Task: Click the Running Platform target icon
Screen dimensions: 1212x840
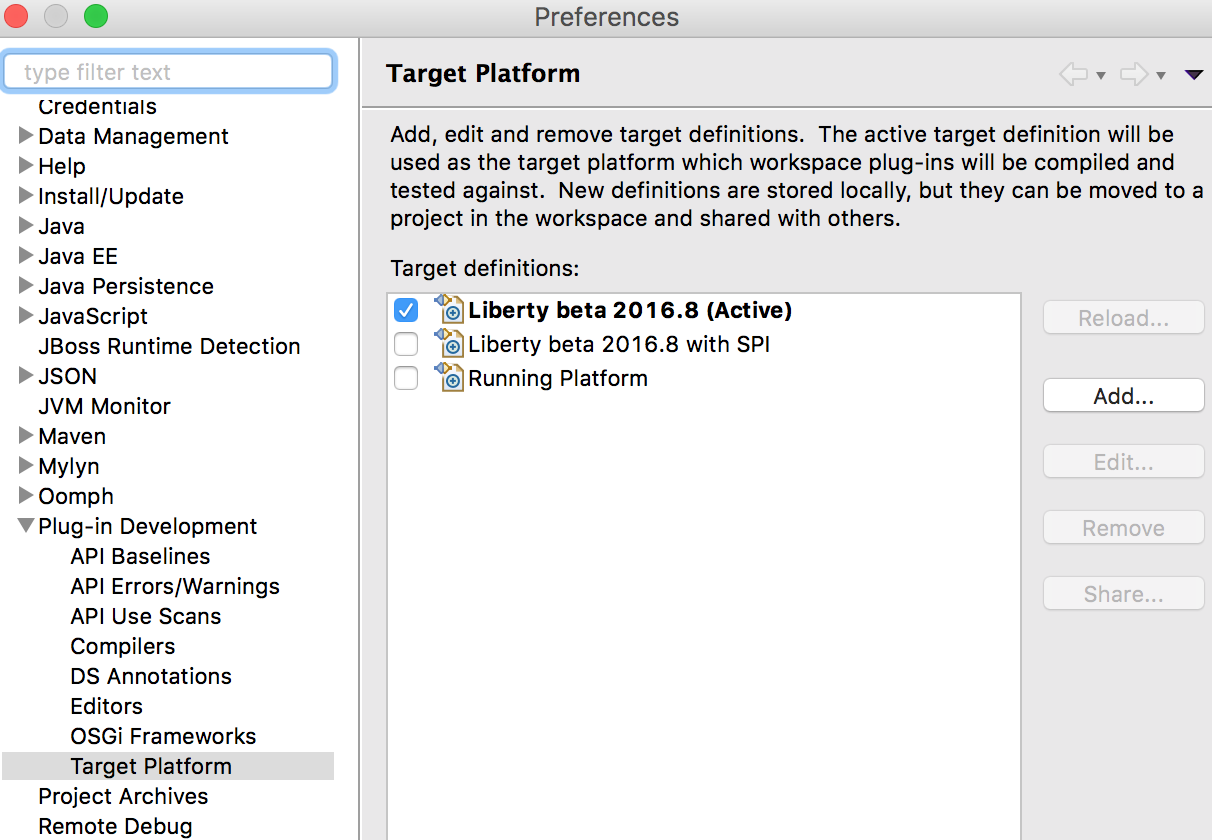Action: (x=449, y=378)
